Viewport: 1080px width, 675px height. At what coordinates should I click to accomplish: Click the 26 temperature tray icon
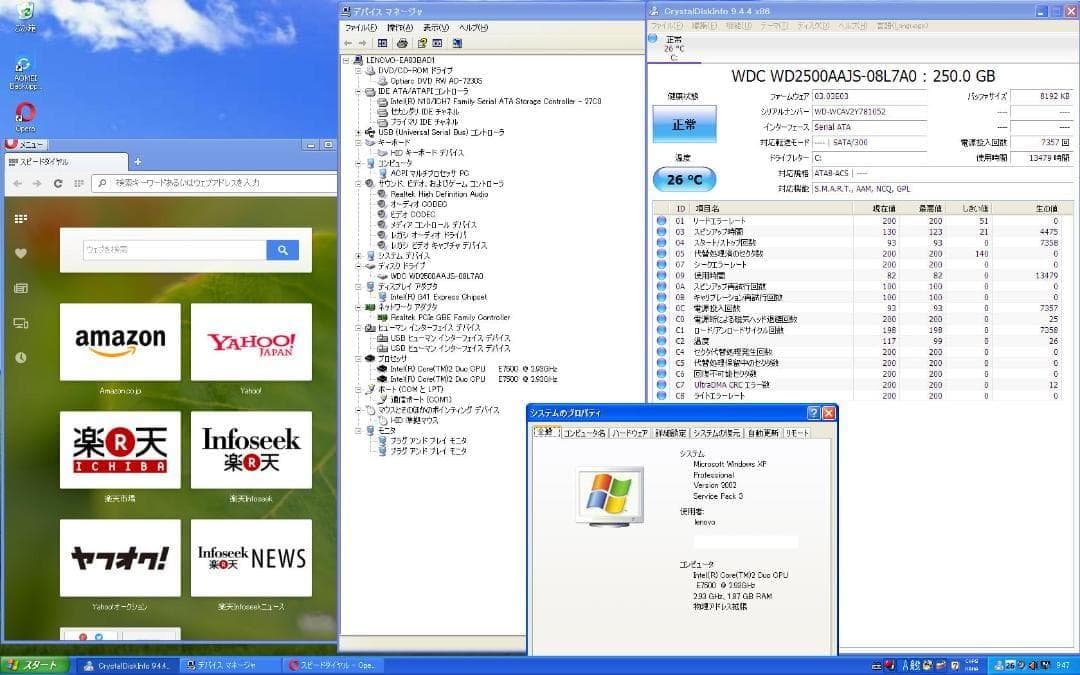coord(1010,665)
